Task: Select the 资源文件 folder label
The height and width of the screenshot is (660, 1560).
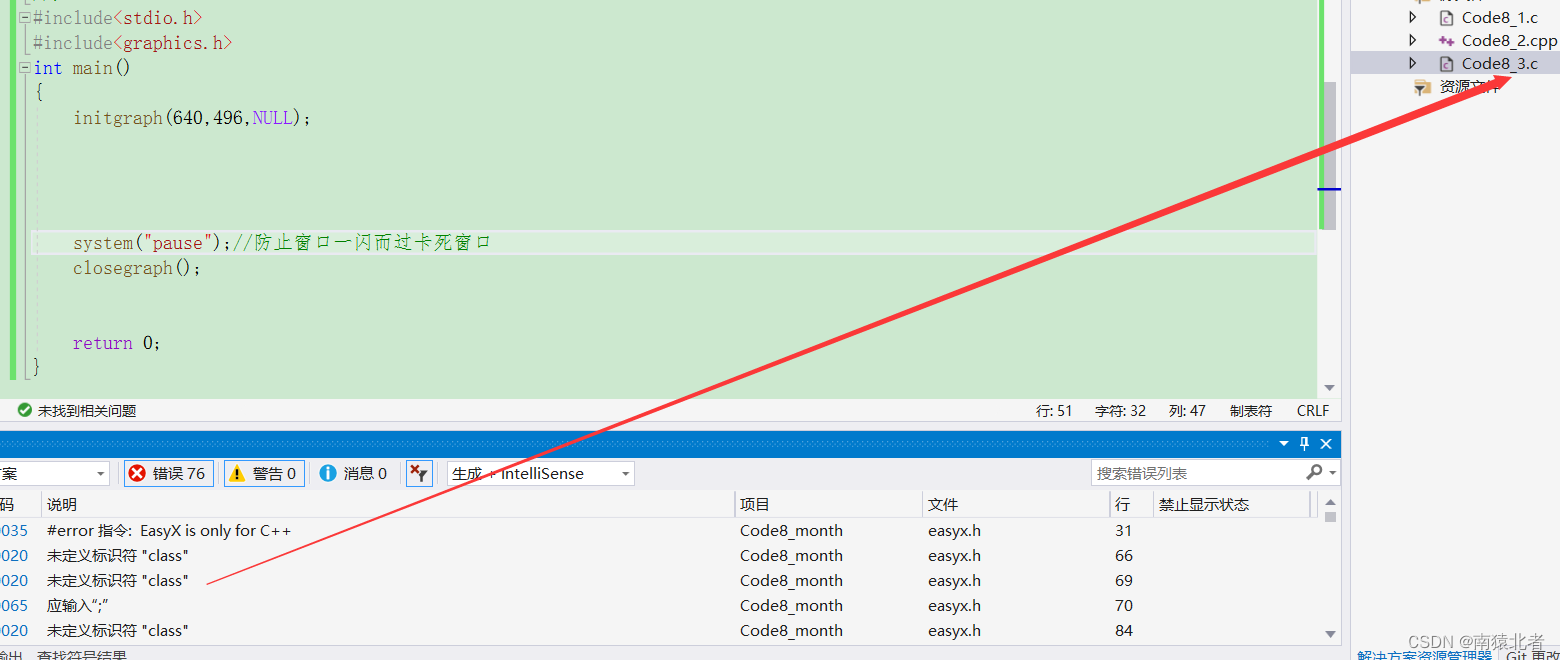Action: [x=1470, y=88]
